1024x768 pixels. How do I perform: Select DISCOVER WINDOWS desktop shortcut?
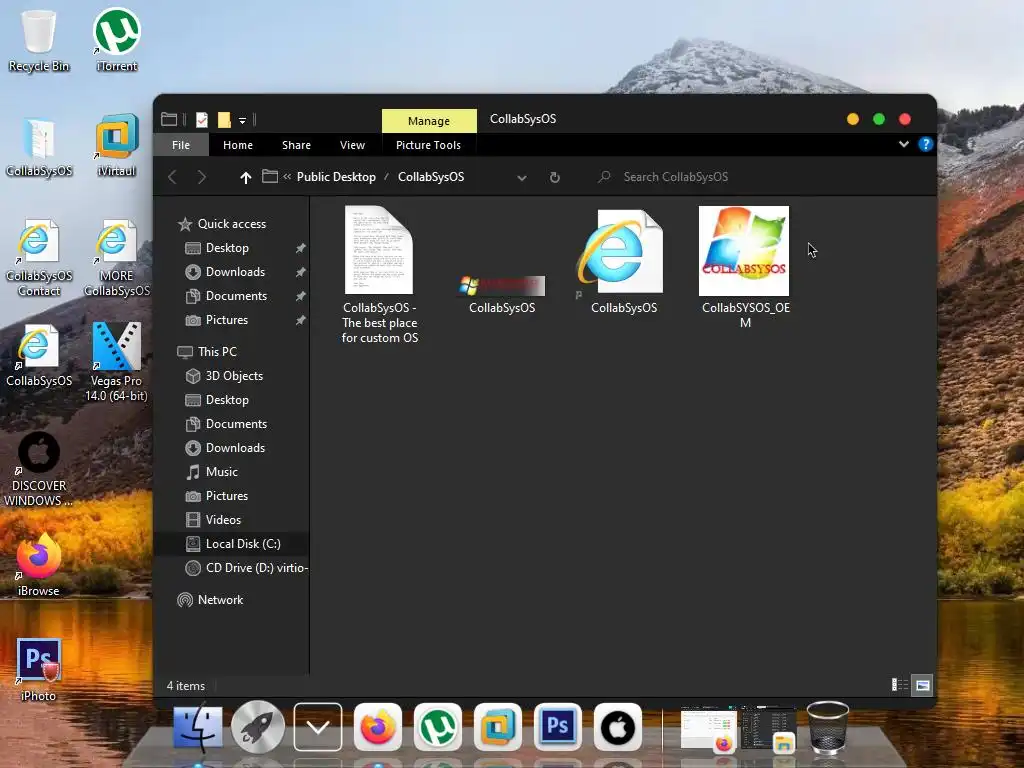[x=39, y=469]
